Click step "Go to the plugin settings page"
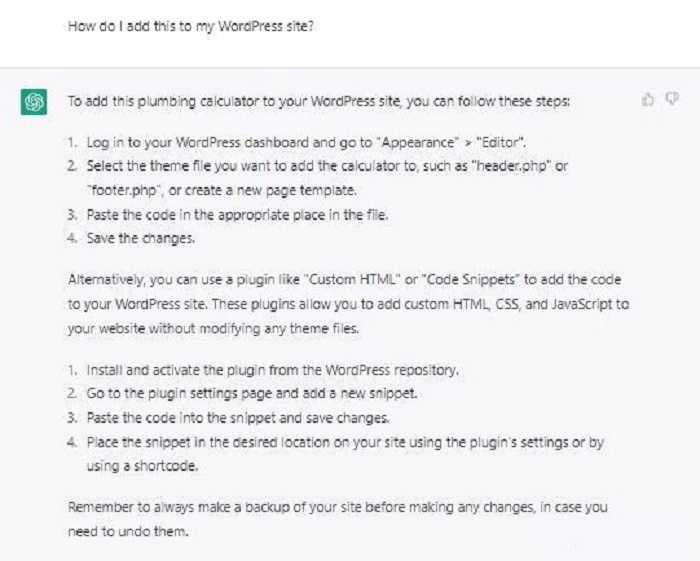This screenshot has width=700, height=561. (x=252, y=394)
